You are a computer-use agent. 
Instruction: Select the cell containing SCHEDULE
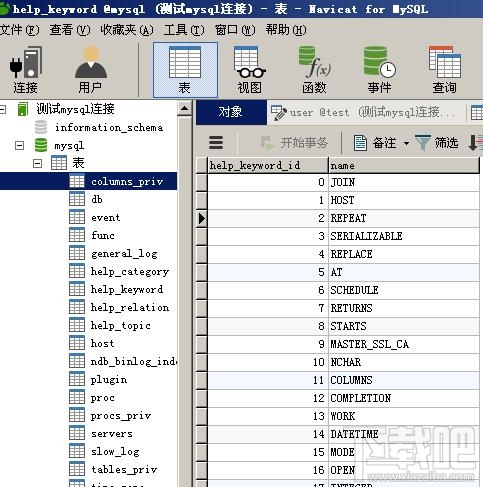[404, 290]
